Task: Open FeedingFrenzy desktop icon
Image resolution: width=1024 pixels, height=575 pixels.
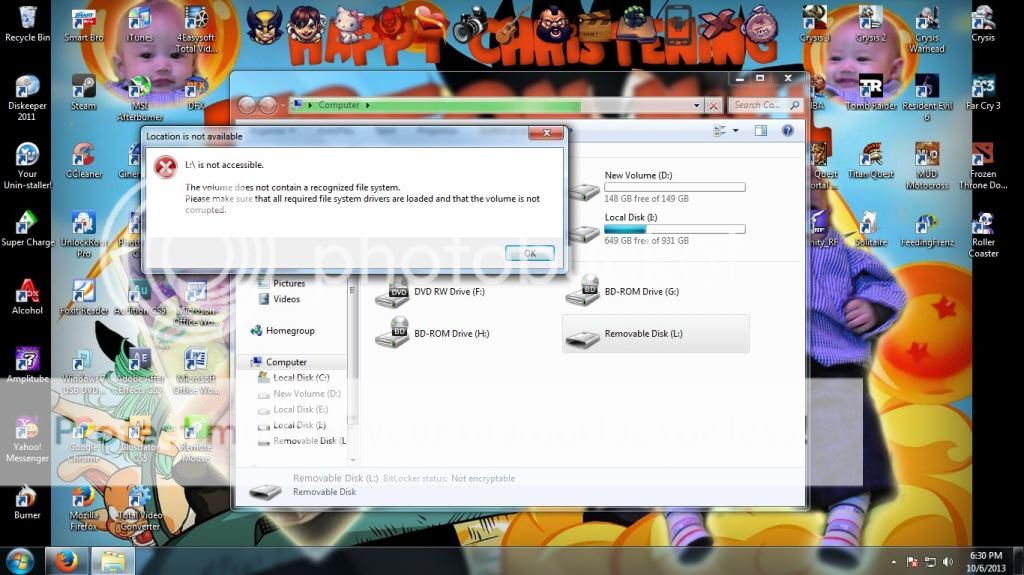Action: tap(927, 229)
